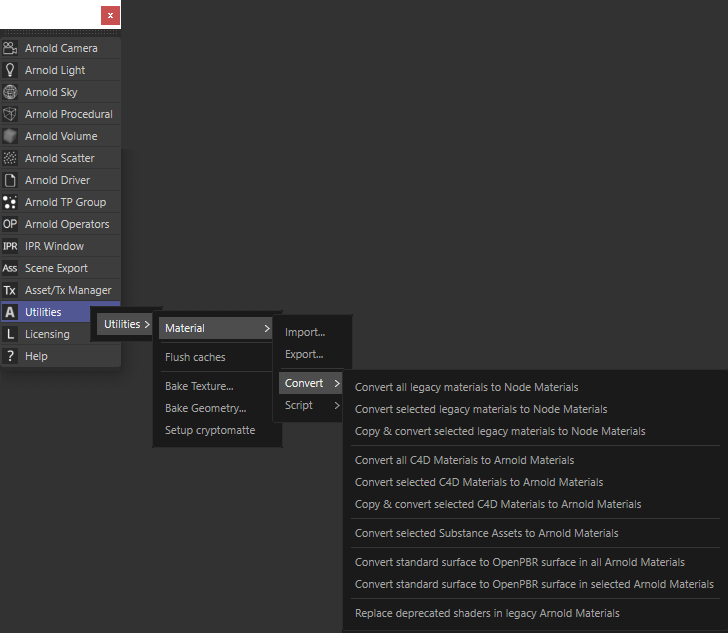728x633 pixels.
Task: Click the Arnold Procedural box icon
Action: (x=10, y=114)
